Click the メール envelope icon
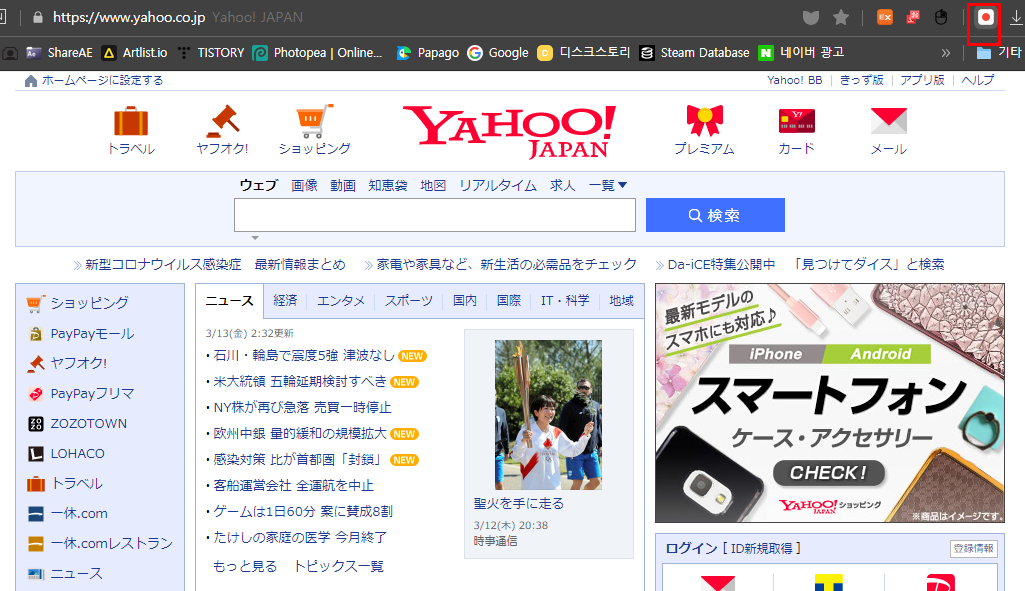This screenshot has width=1025, height=591. (889, 121)
